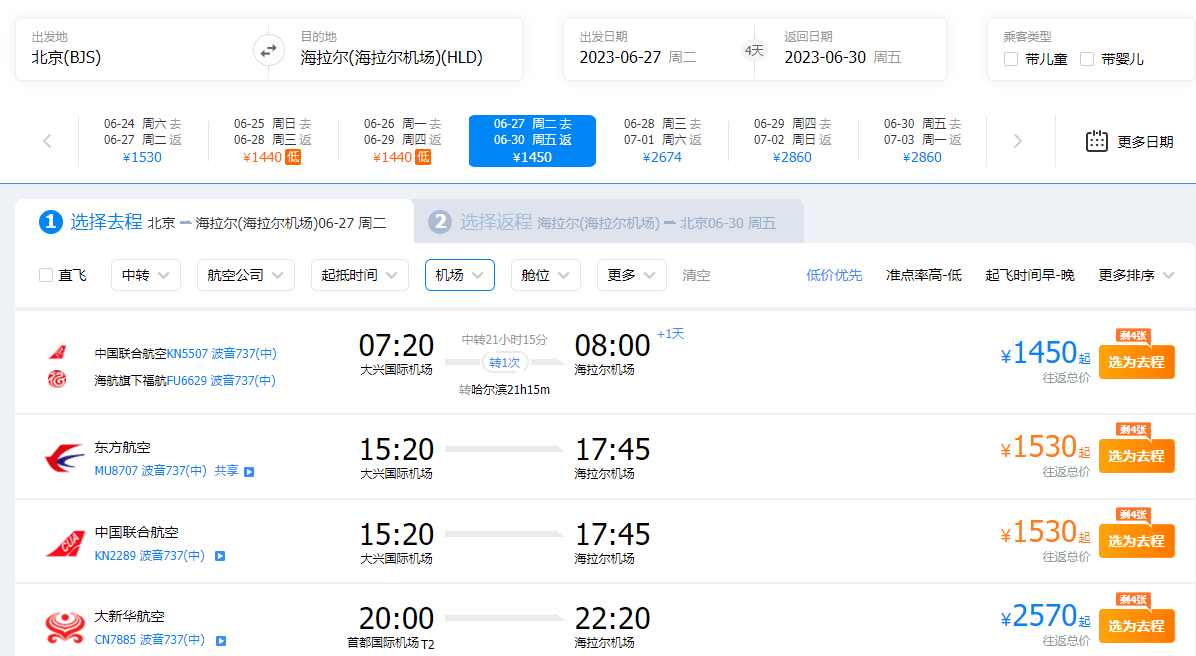Click the swap departure and destination icon
1196x656 pixels.
pyautogui.click(x=268, y=49)
